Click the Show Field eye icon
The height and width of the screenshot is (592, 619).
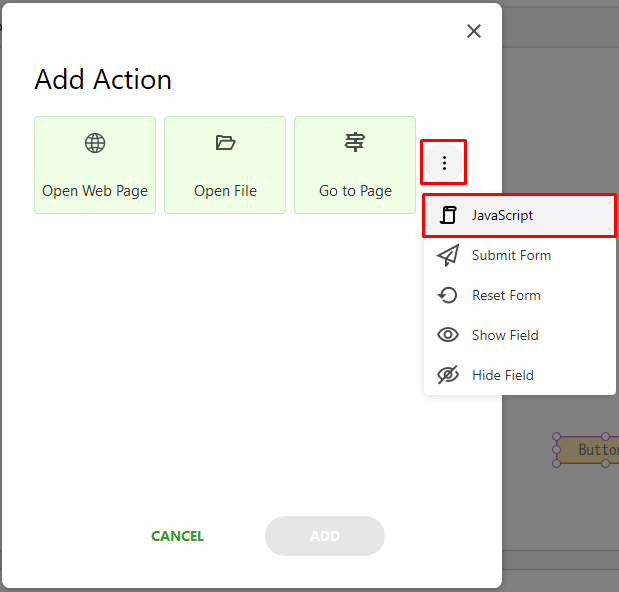[448, 335]
